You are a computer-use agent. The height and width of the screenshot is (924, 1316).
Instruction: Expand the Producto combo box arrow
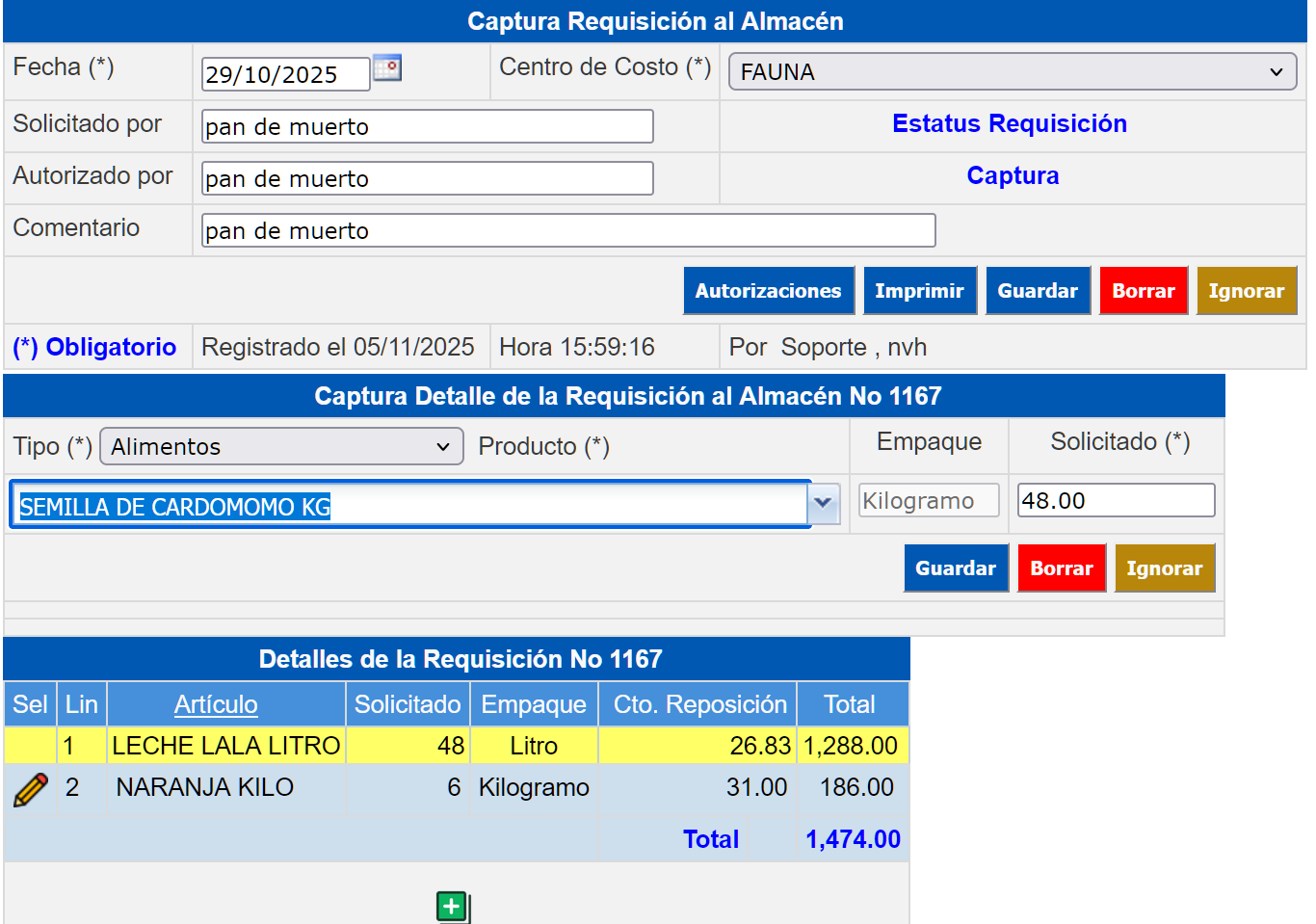tap(824, 503)
